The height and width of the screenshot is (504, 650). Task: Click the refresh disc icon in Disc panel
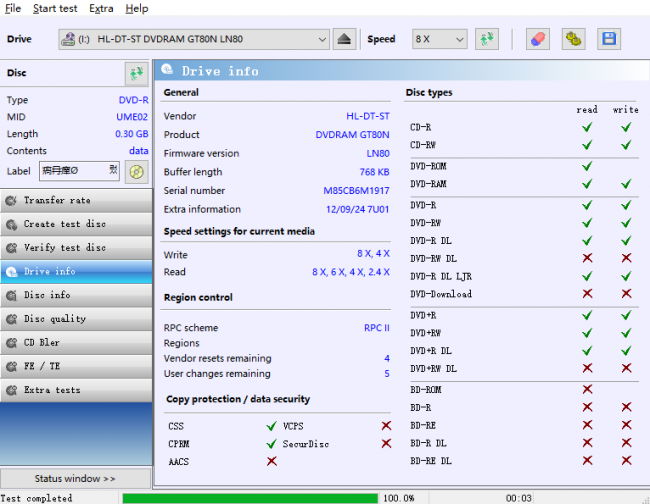pyautogui.click(x=136, y=74)
